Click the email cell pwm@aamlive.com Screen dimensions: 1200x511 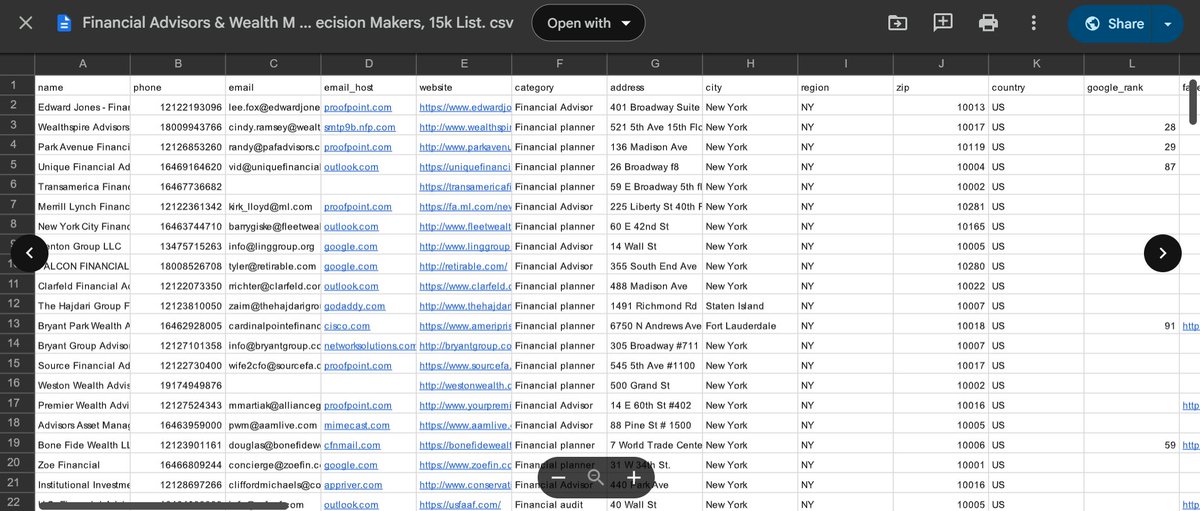pos(273,425)
